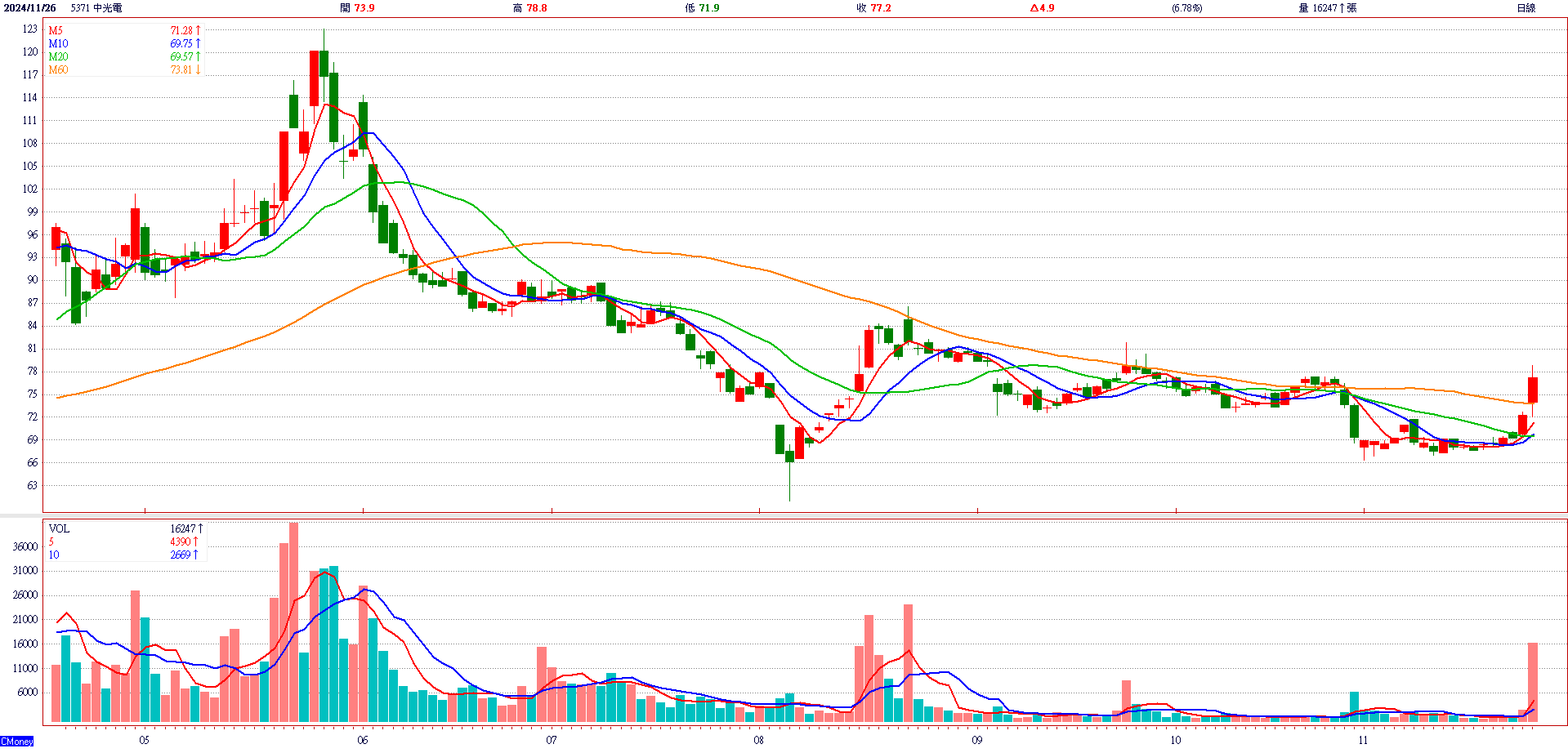Viewport: 1568px width, 753px height.
Task: Click the 10 month label on bottom axis
Action: tap(1175, 741)
